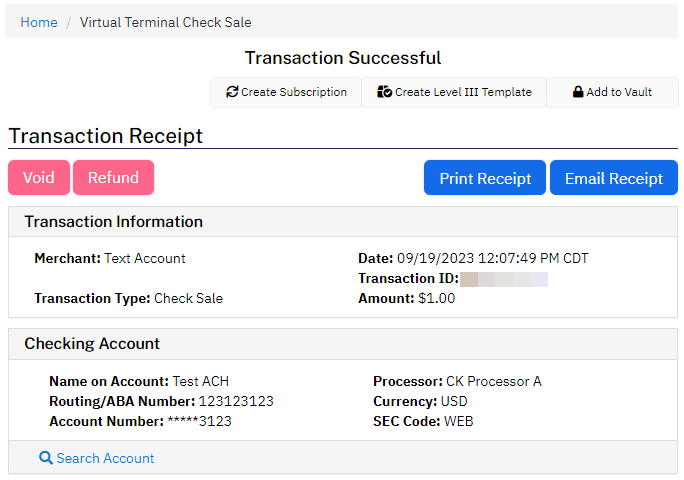Click the blurred Transaction ID value
Screen dimensions: 684x480
tap(504, 279)
